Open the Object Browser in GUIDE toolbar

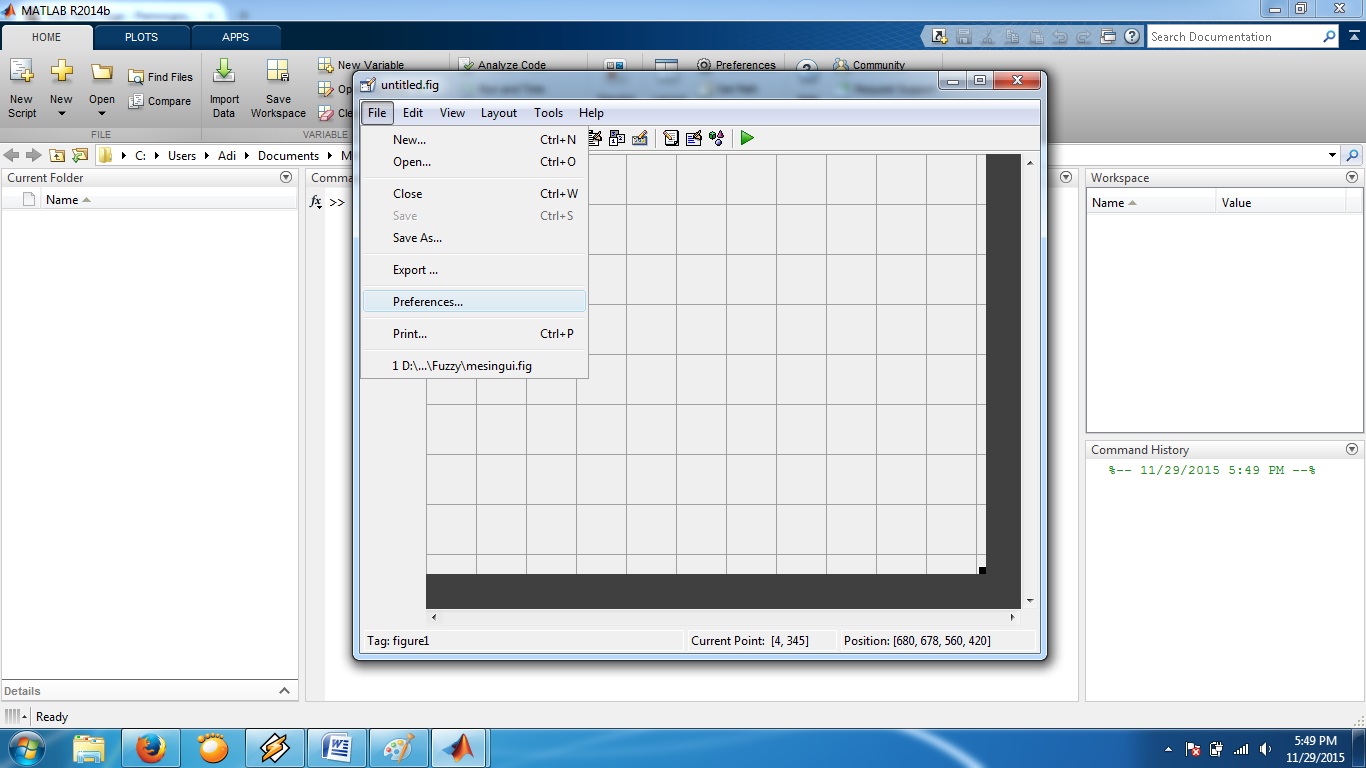coord(717,138)
